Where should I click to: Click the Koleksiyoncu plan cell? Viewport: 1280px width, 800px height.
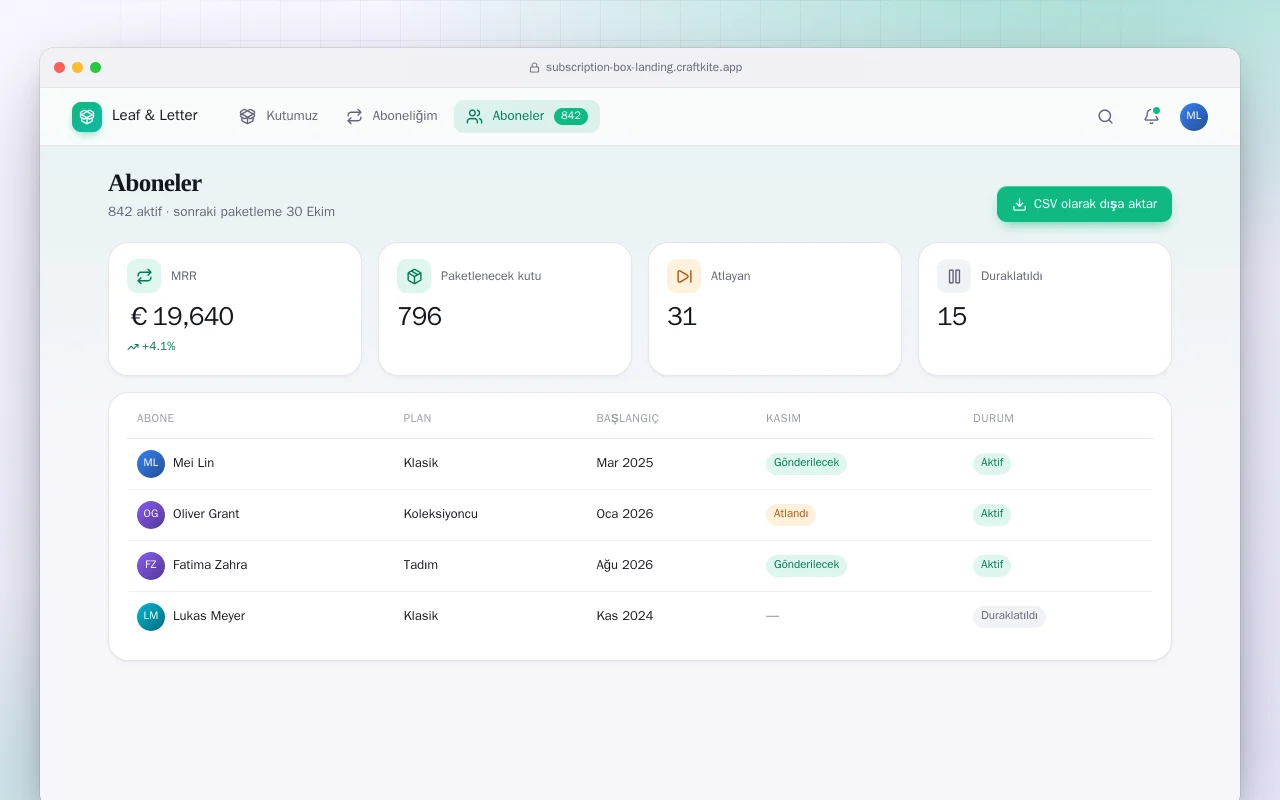coord(440,514)
